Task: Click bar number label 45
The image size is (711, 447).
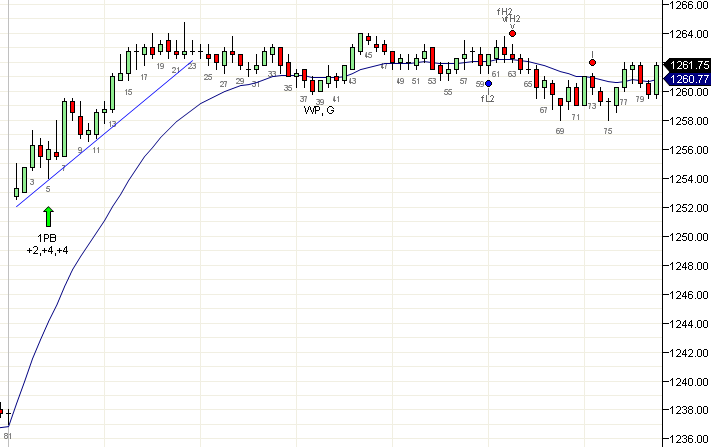Action: [x=368, y=55]
